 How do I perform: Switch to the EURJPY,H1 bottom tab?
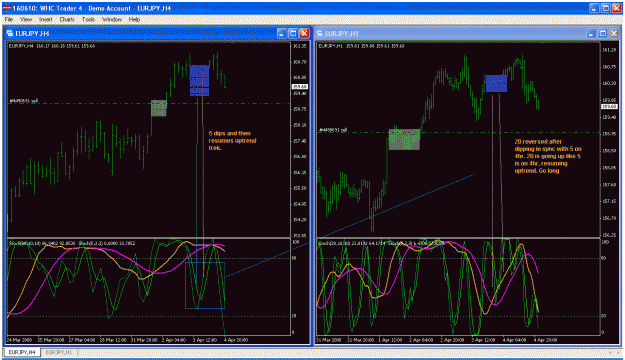59,352
